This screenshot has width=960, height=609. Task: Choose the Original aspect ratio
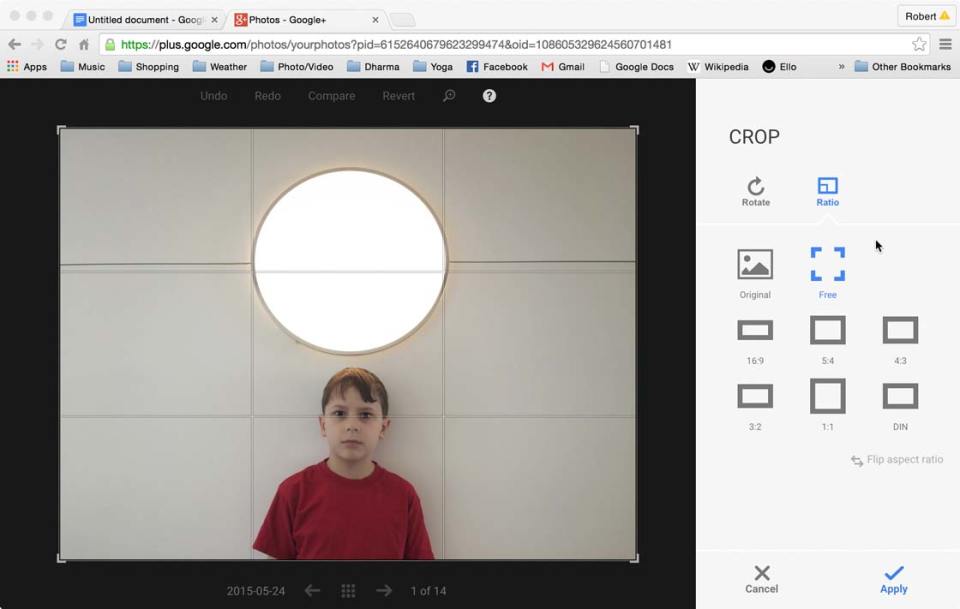coord(755,270)
